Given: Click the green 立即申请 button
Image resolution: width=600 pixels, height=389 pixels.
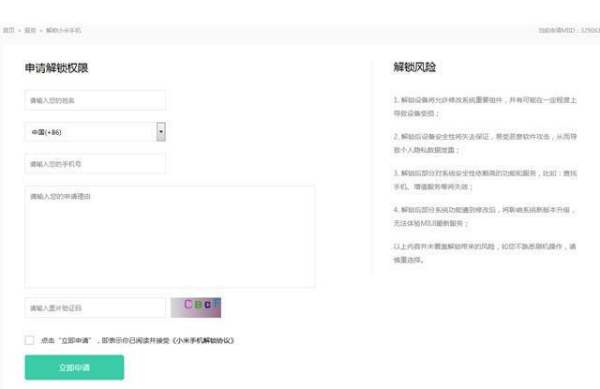Looking at the screenshot, I should click(x=74, y=367).
